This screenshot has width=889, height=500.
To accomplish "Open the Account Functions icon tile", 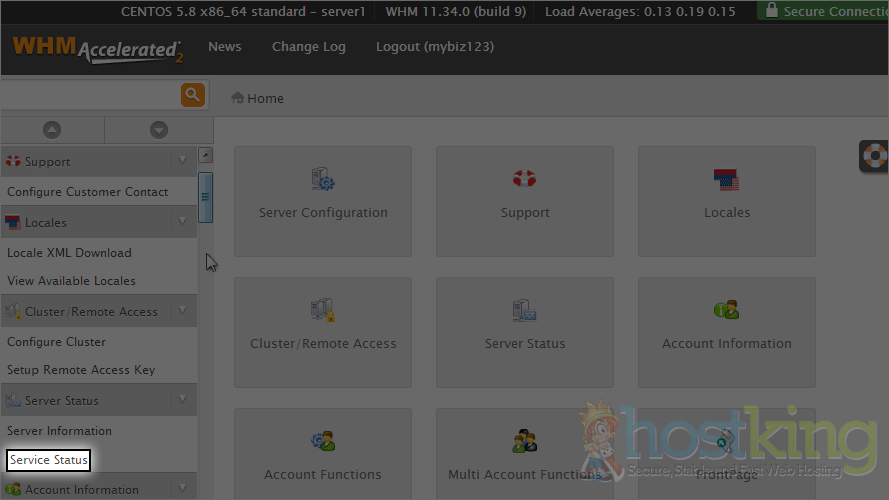I will (323, 457).
